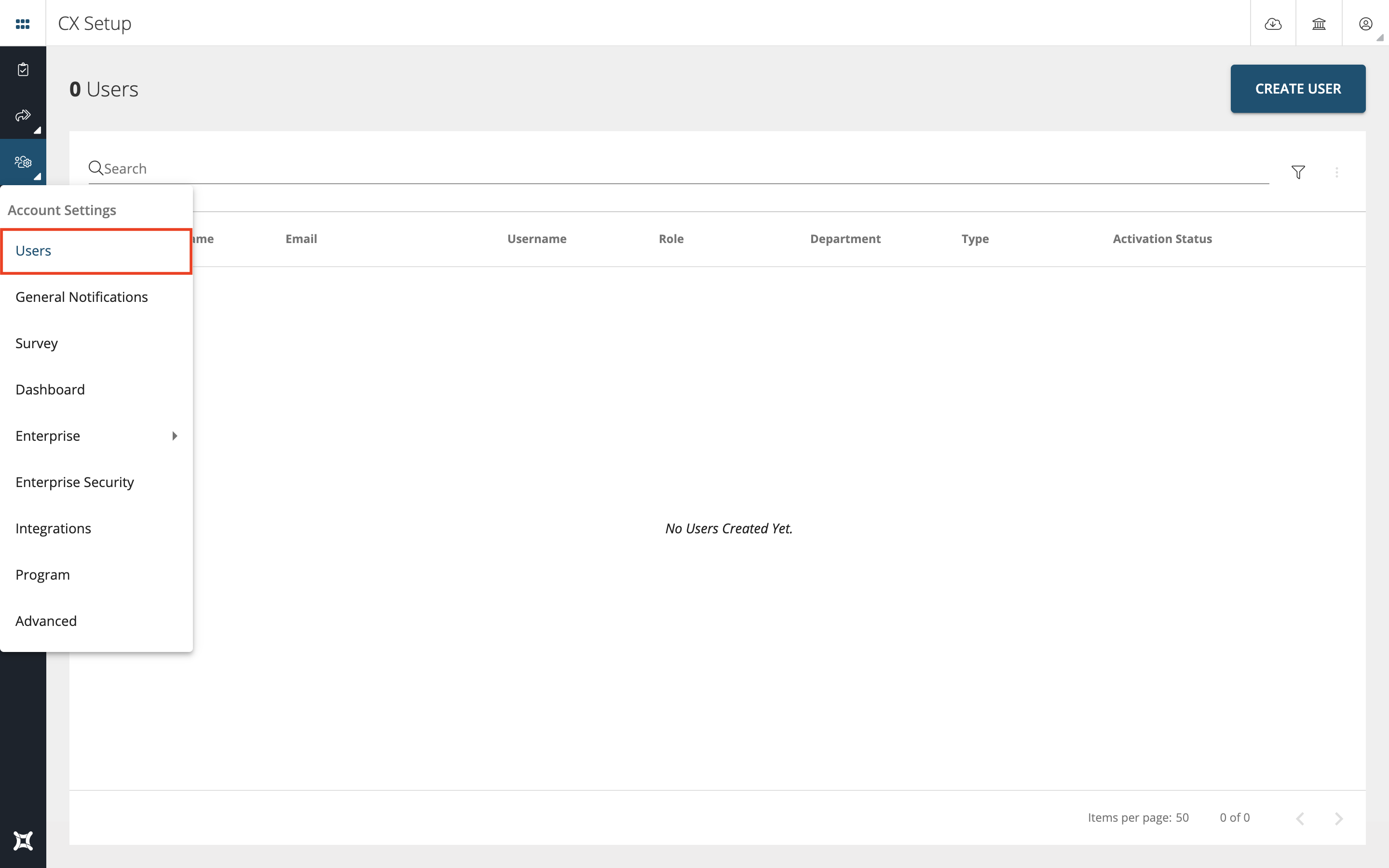Sort by the Username column header
1389x868 pixels.
point(537,239)
